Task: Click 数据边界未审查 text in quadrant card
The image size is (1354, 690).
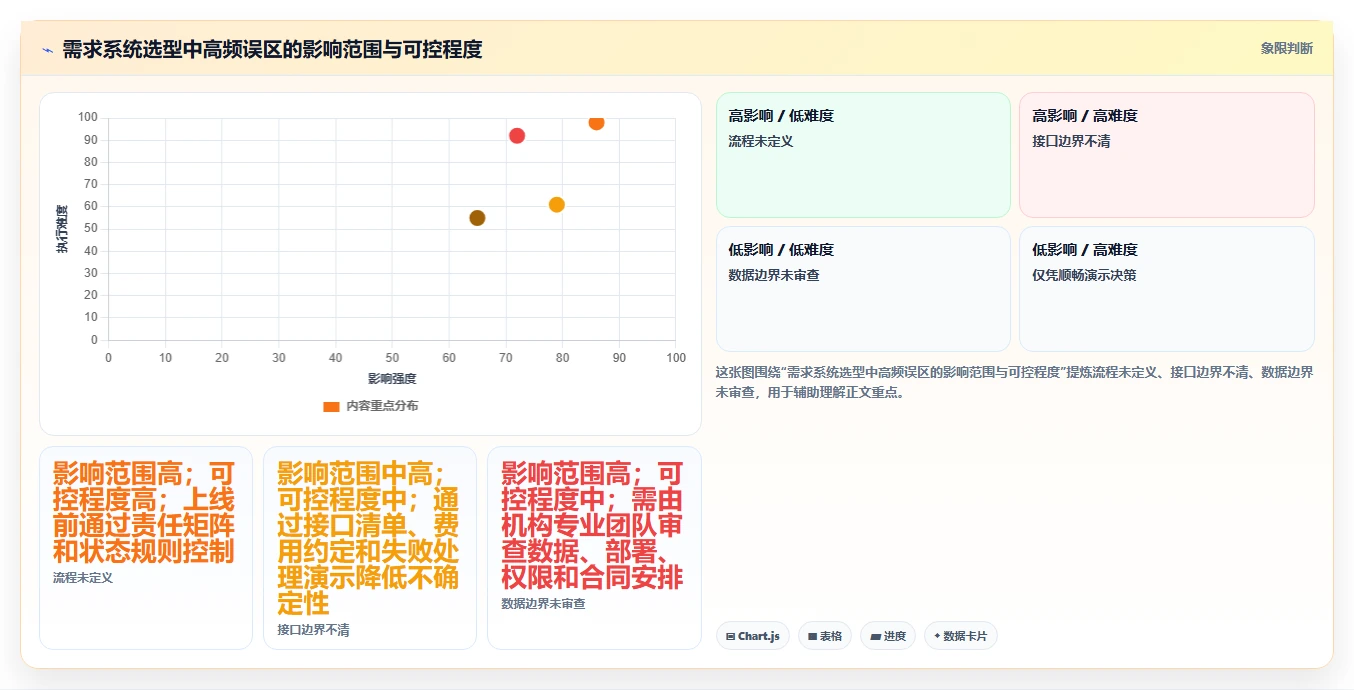Action: 774,276
